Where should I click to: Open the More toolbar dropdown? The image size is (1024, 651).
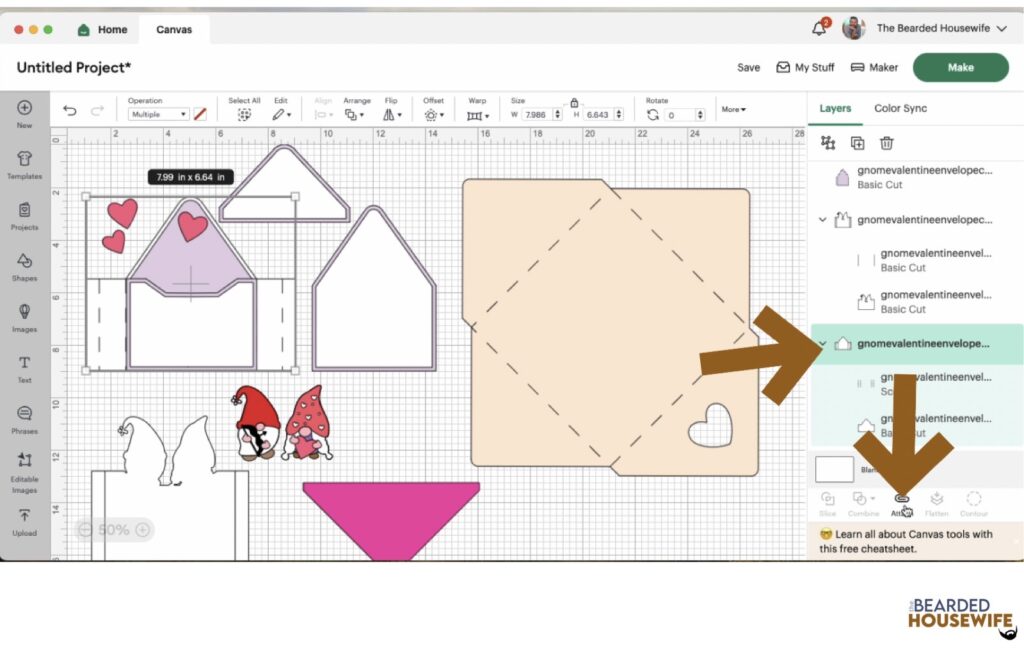[x=733, y=110]
